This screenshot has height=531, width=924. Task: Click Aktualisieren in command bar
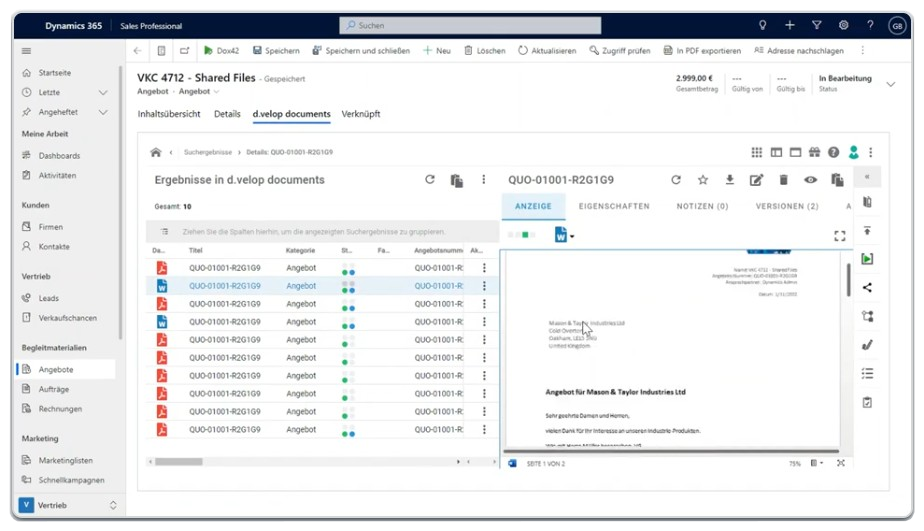tap(547, 51)
